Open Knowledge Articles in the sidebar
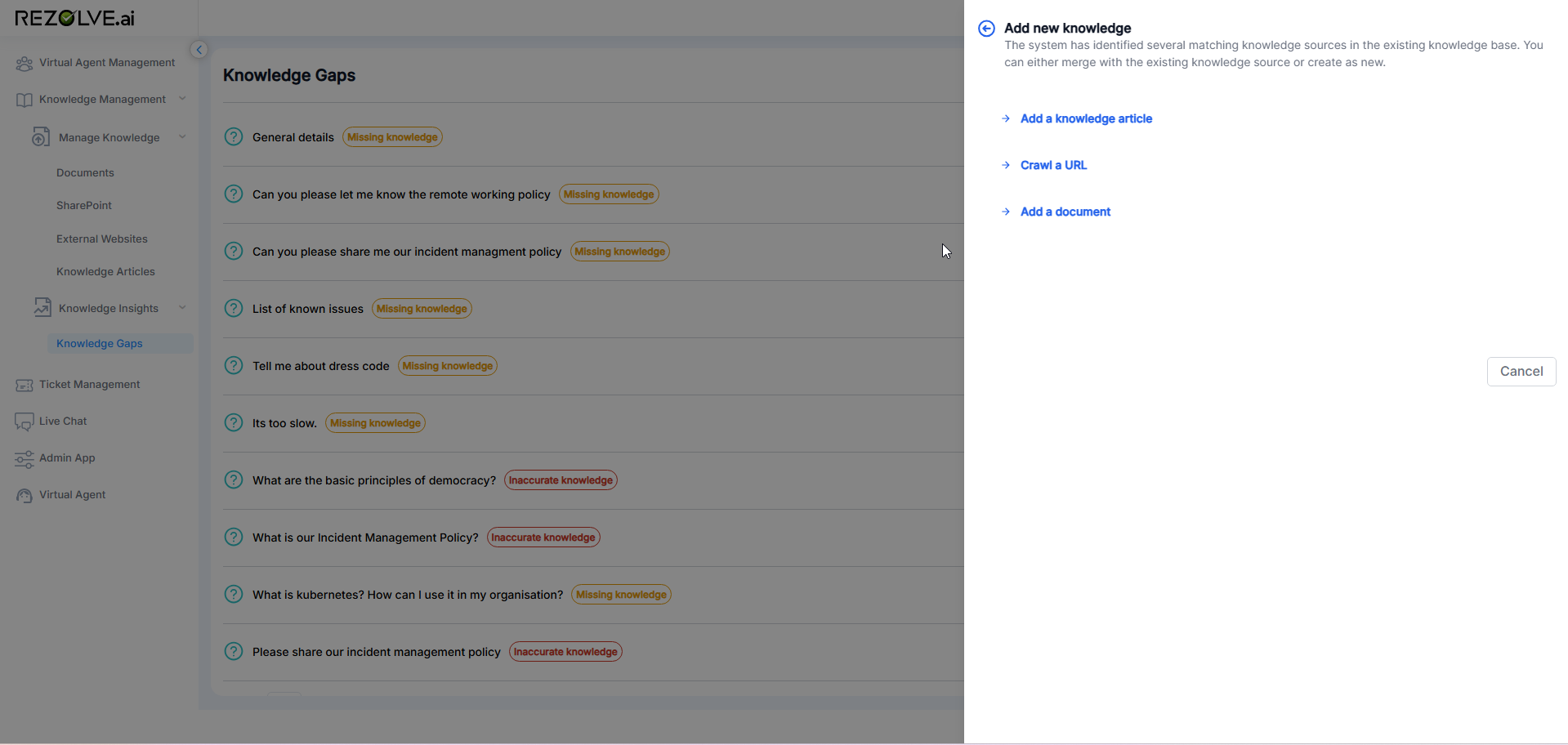Image resolution: width=1568 pixels, height=745 pixels. [x=105, y=272]
